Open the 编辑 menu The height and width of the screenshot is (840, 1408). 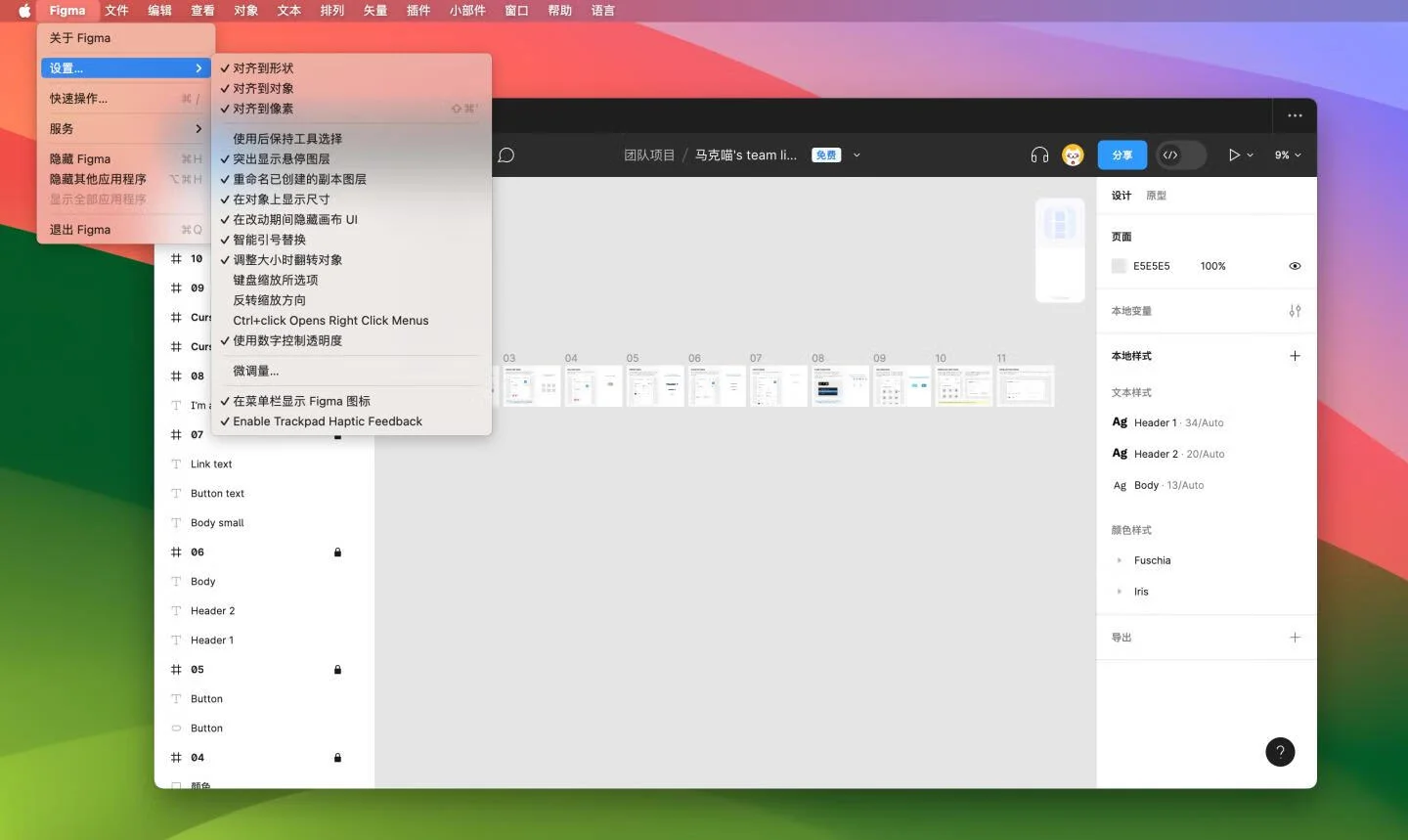[159, 11]
